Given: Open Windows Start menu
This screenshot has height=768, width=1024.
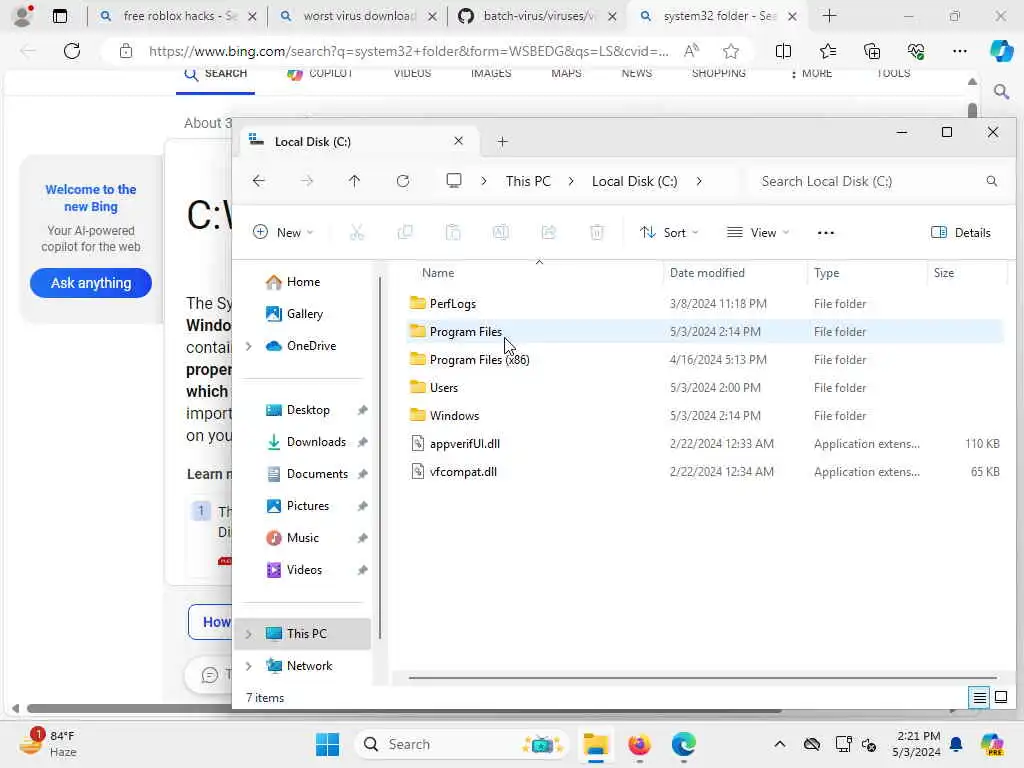Looking at the screenshot, I should pyautogui.click(x=327, y=744).
